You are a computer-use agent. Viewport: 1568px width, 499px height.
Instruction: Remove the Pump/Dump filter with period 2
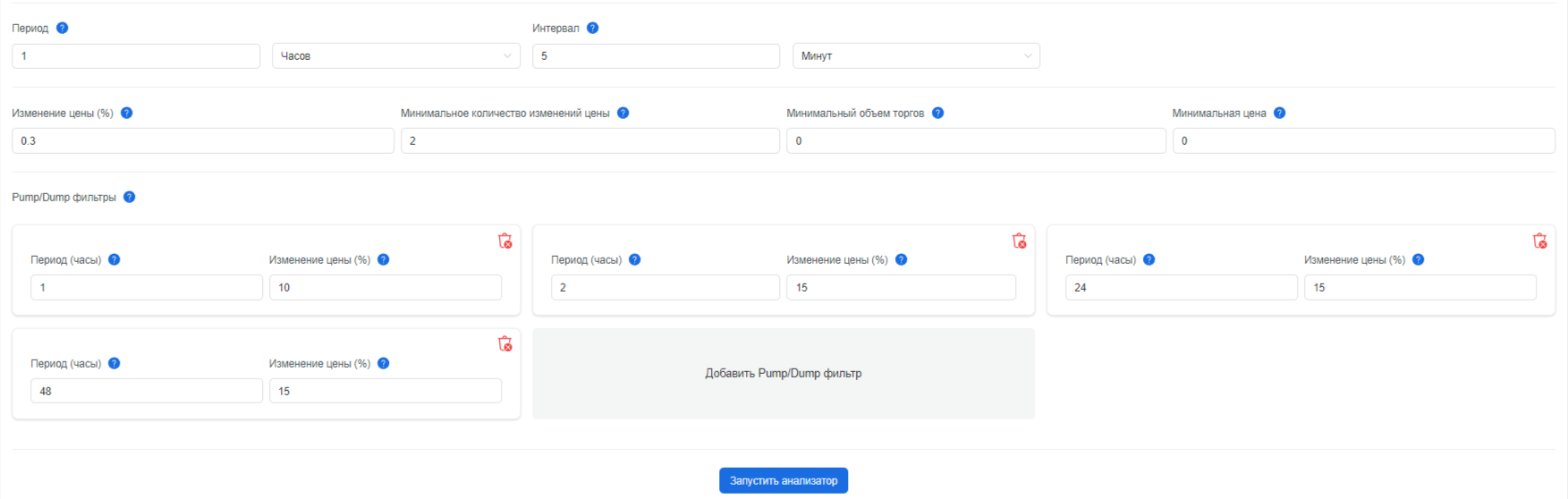click(1019, 241)
